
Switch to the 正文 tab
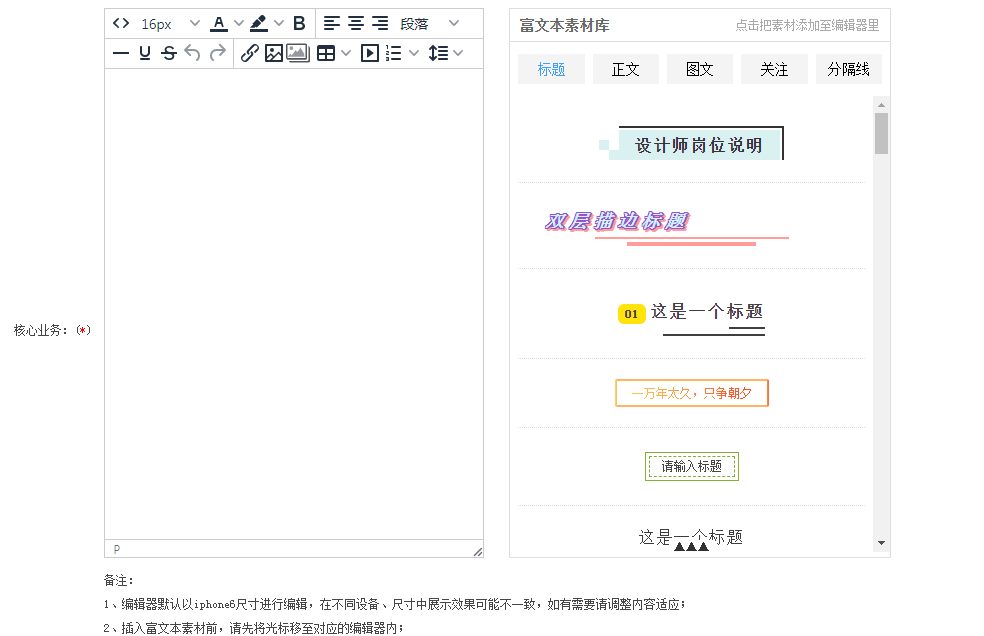pos(625,69)
